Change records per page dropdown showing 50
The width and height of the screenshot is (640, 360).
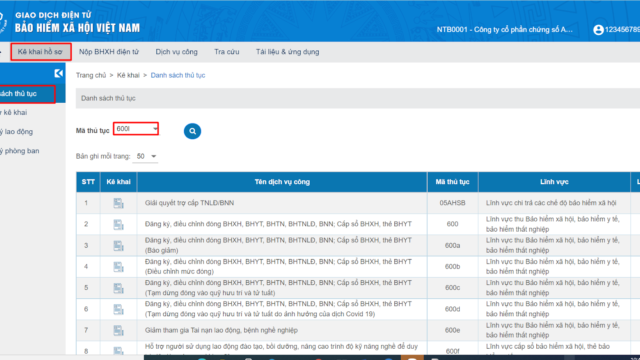tap(146, 156)
